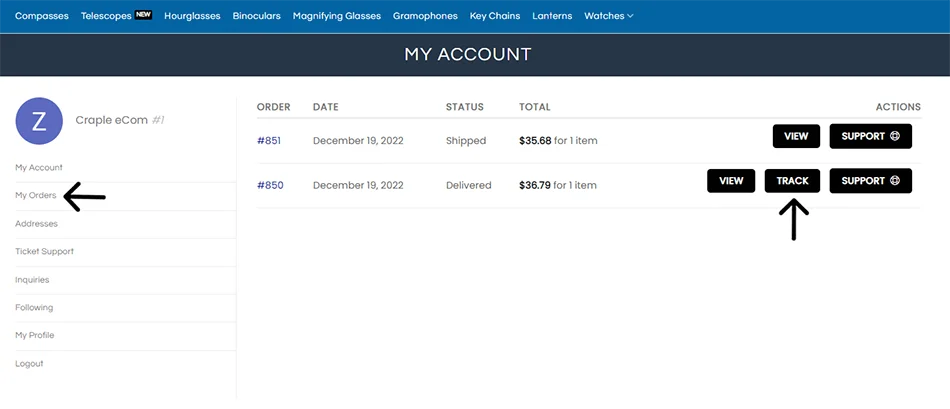Go to Addresses in account sidebar

coord(36,224)
